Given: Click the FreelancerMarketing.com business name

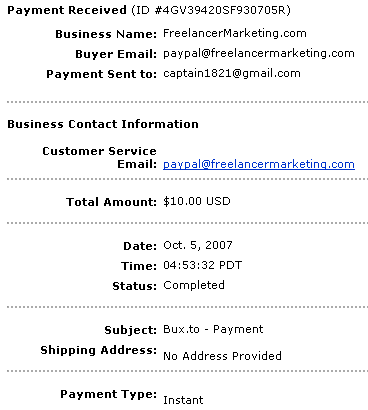Looking at the screenshot, I should point(235,33).
